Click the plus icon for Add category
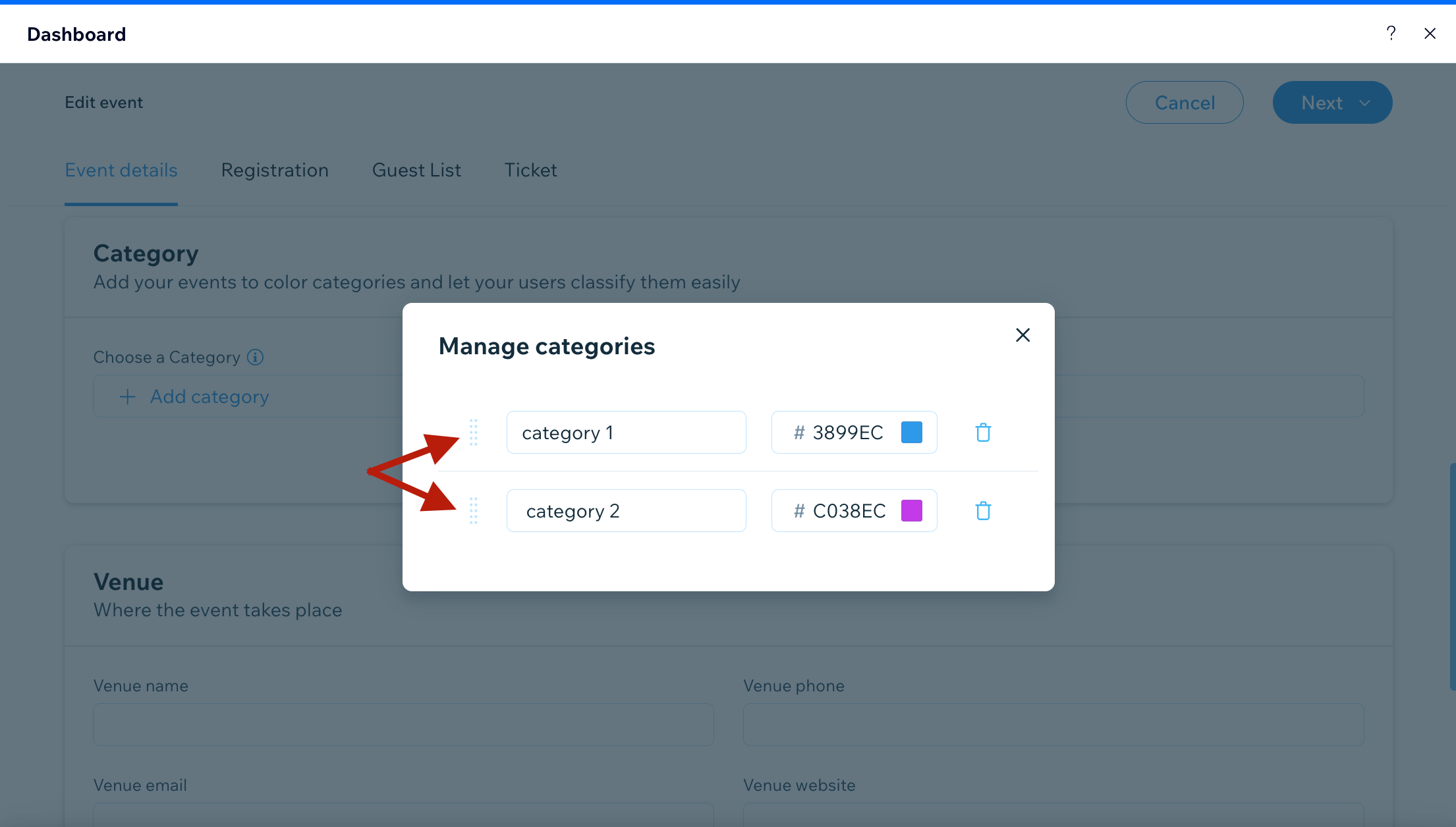 pos(127,396)
